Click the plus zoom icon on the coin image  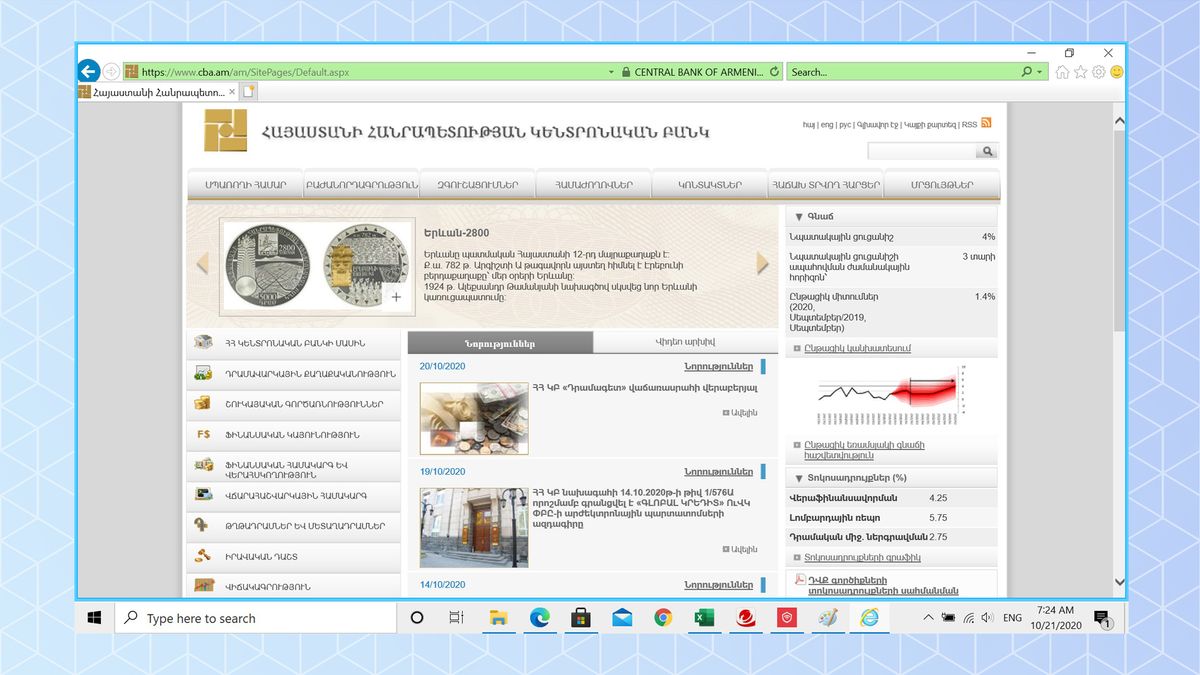pos(396,297)
